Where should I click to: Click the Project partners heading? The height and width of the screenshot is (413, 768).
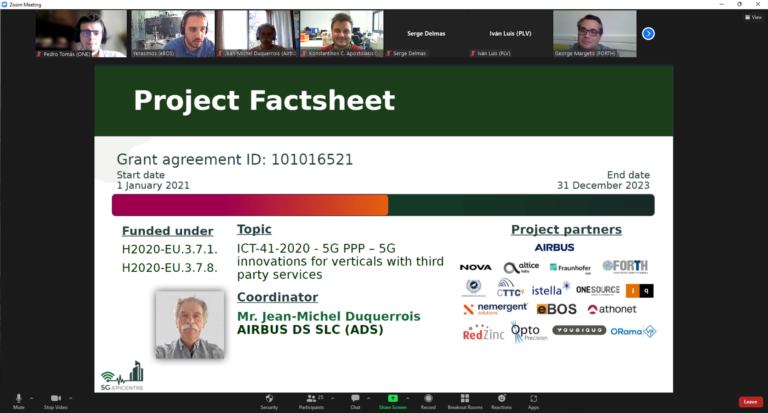click(566, 229)
